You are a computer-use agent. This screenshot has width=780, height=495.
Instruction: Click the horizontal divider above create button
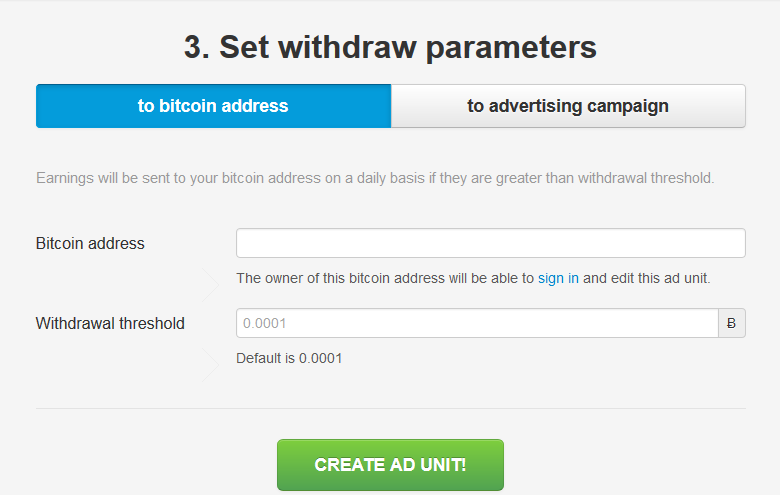[390, 408]
